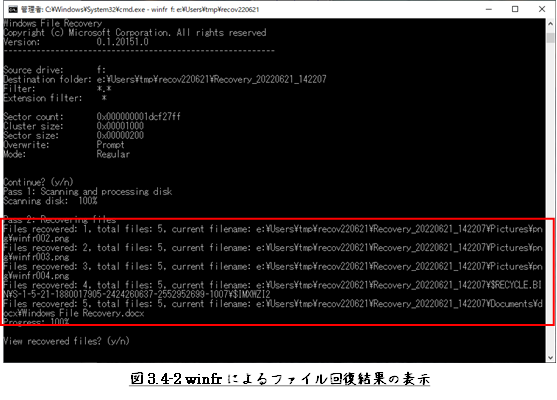Close the winfr command prompt window

pyautogui.click(x=542, y=9)
